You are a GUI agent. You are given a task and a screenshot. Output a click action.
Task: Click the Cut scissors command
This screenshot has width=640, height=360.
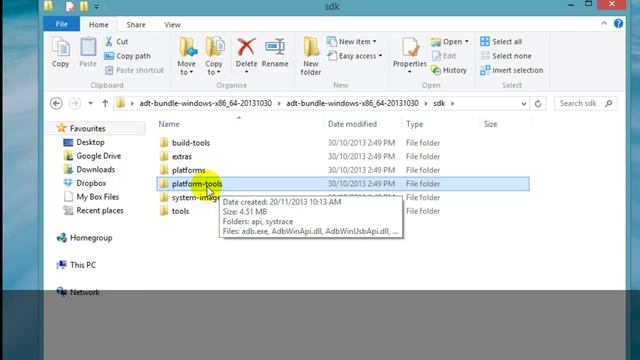pyautogui.click(x=116, y=42)
